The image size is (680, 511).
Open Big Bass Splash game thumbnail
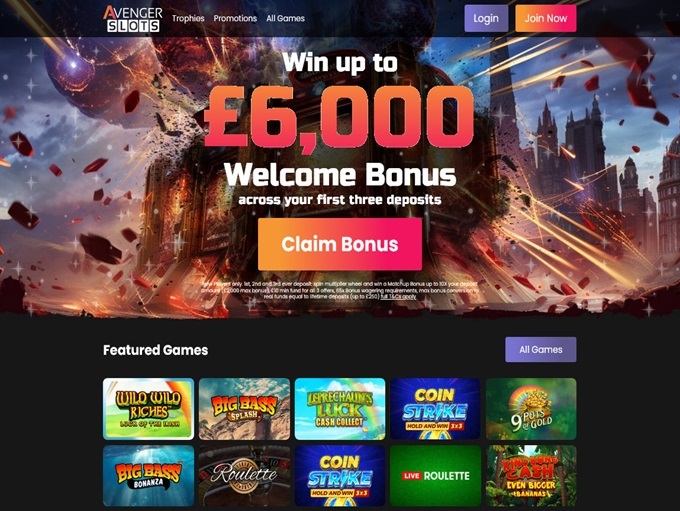[244, 409]
